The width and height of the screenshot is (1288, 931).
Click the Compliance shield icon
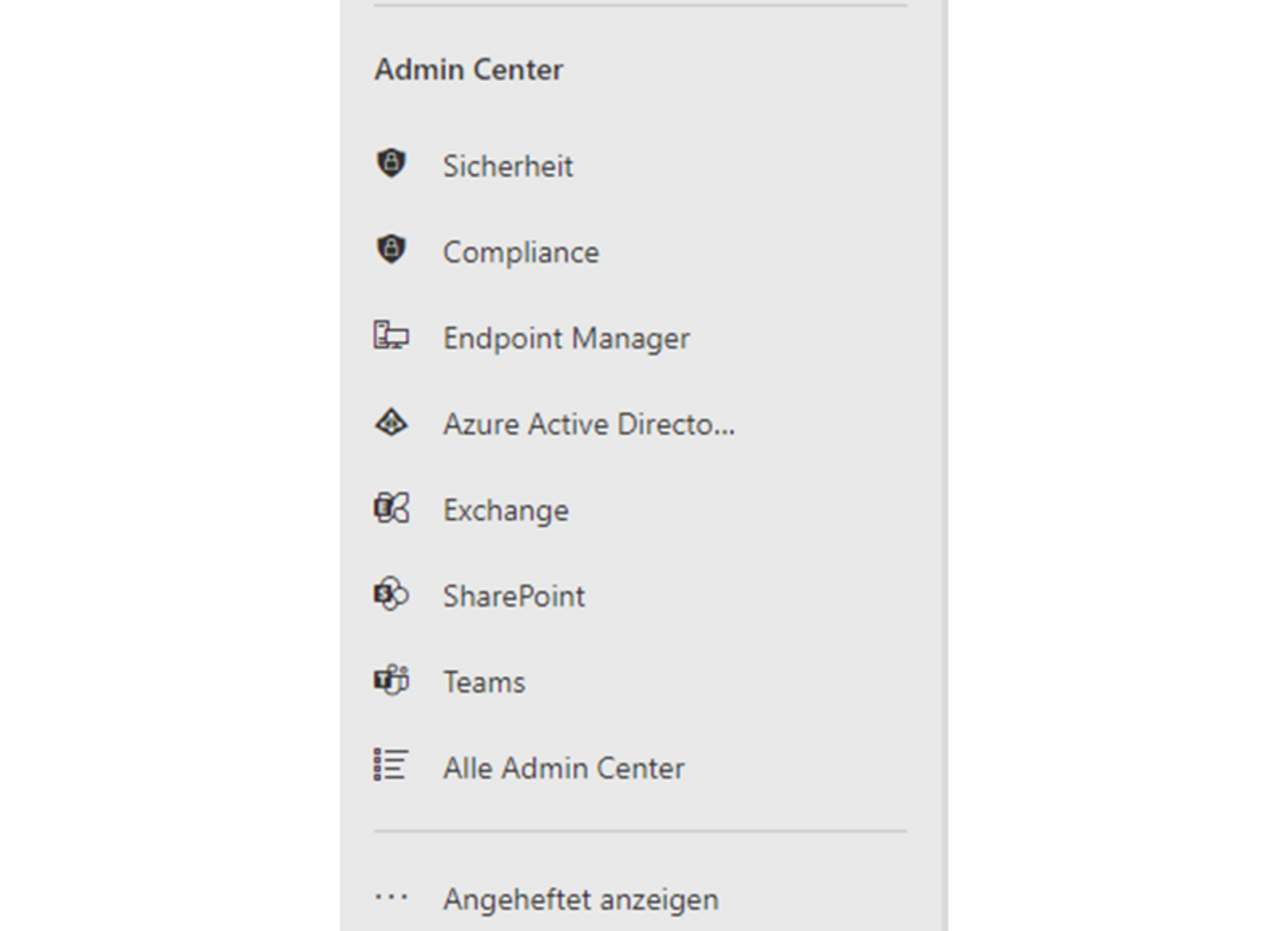pos(391,249)
